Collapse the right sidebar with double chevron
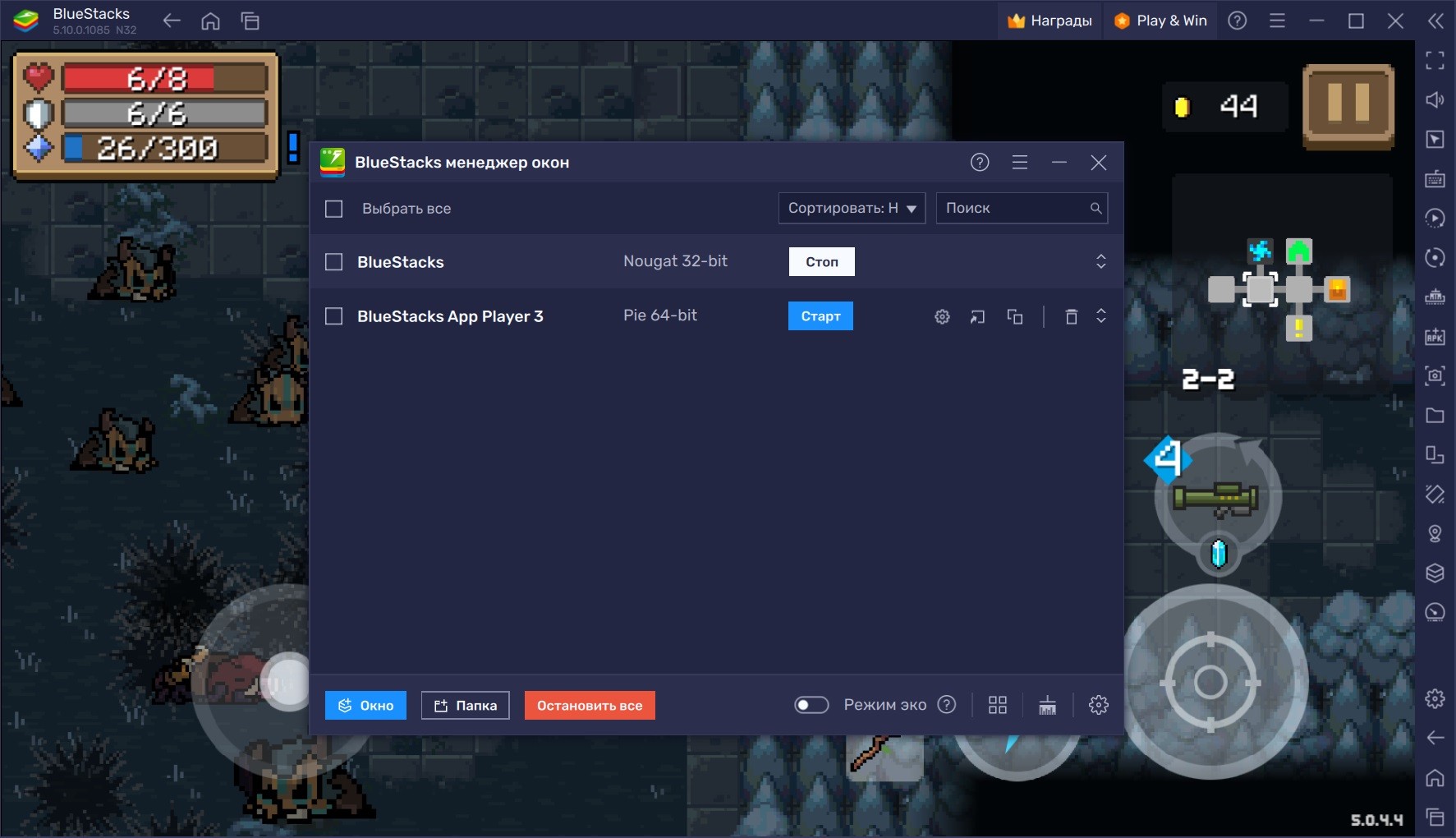 click(x=1435, y=21)
